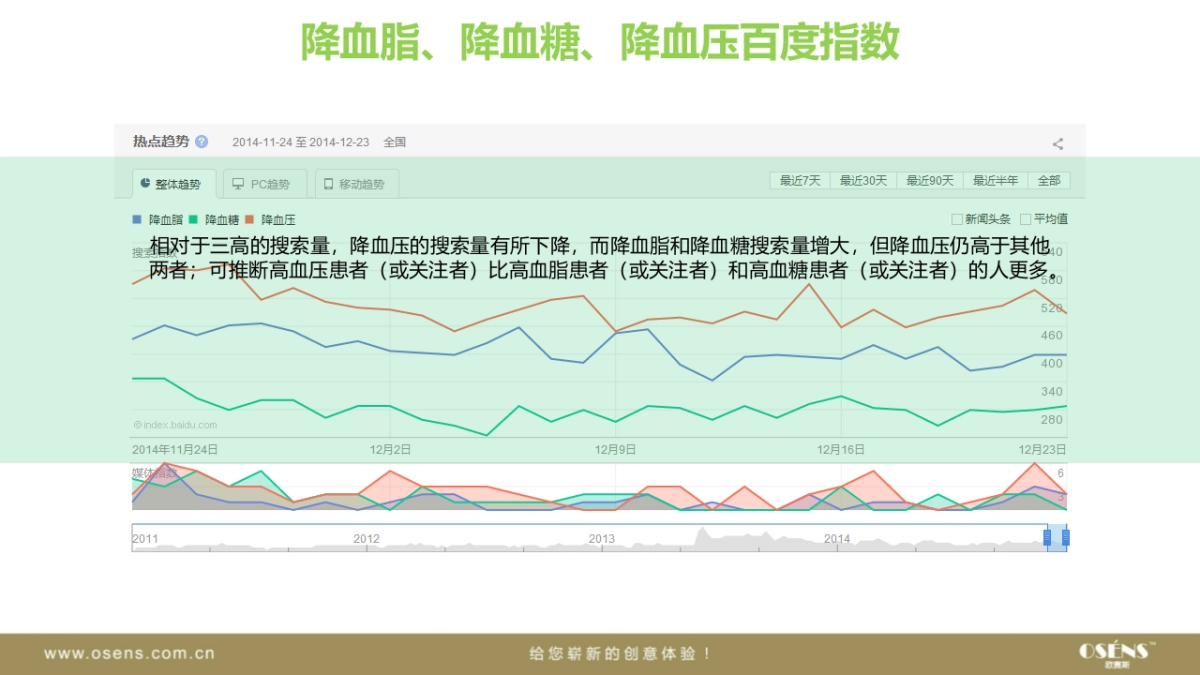Click the share icon above the chart
The width and height of the screenshot is (1200, 675).
(x=1057, y=144)
